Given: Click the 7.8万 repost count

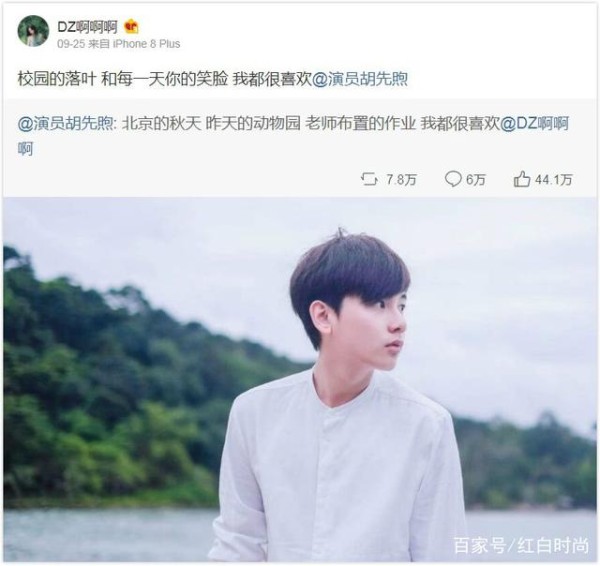Looking at the screenshot, I should coord(401,179).
